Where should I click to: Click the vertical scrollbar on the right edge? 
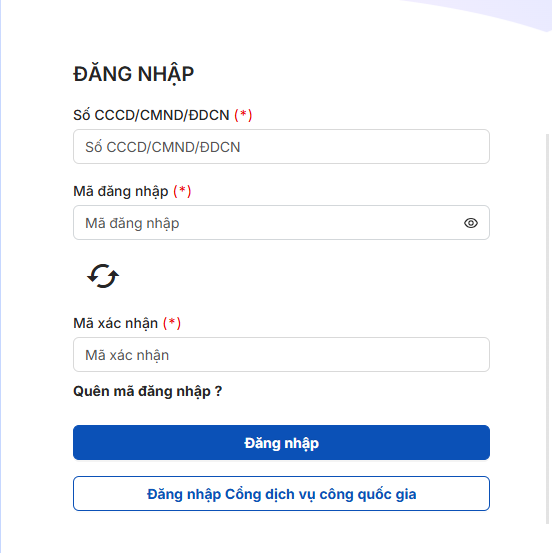click(547, 328)
